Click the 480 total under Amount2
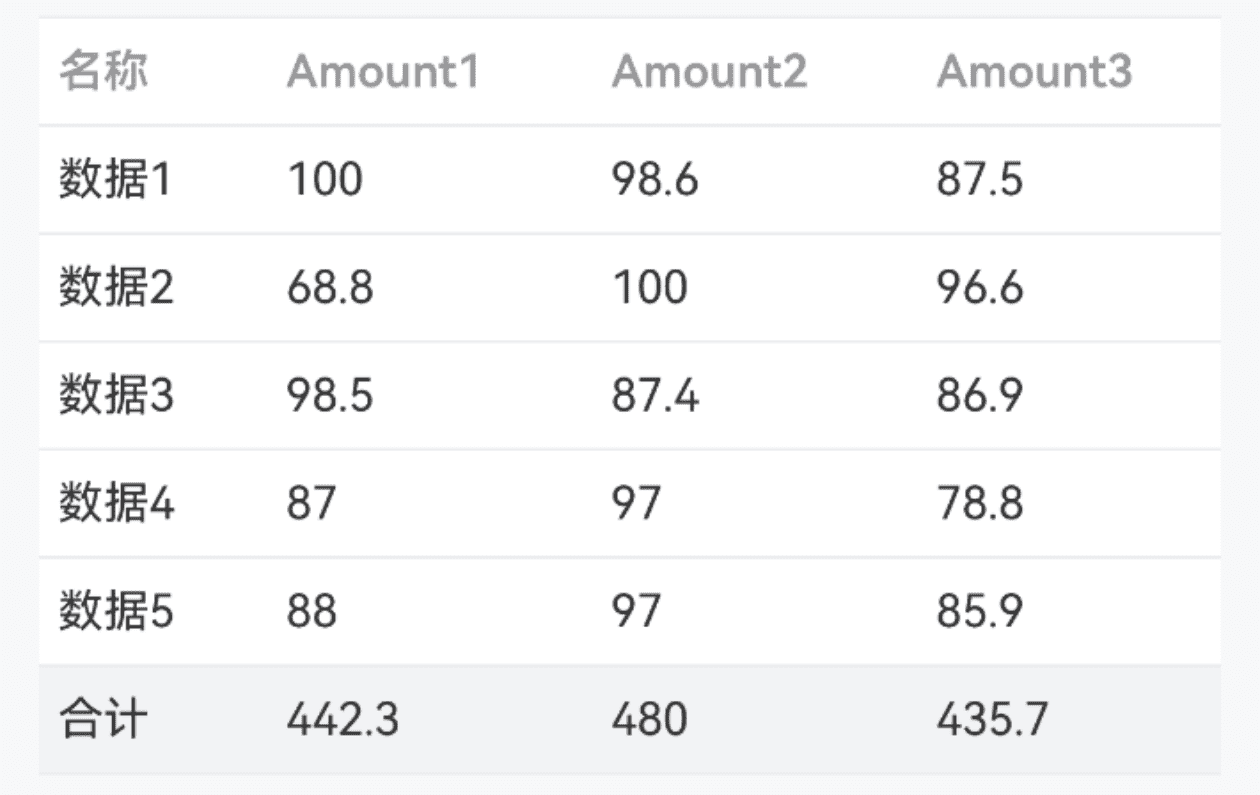Image resolution: width=1260 pixels, height=795 pixels. (x=649, y=719)
